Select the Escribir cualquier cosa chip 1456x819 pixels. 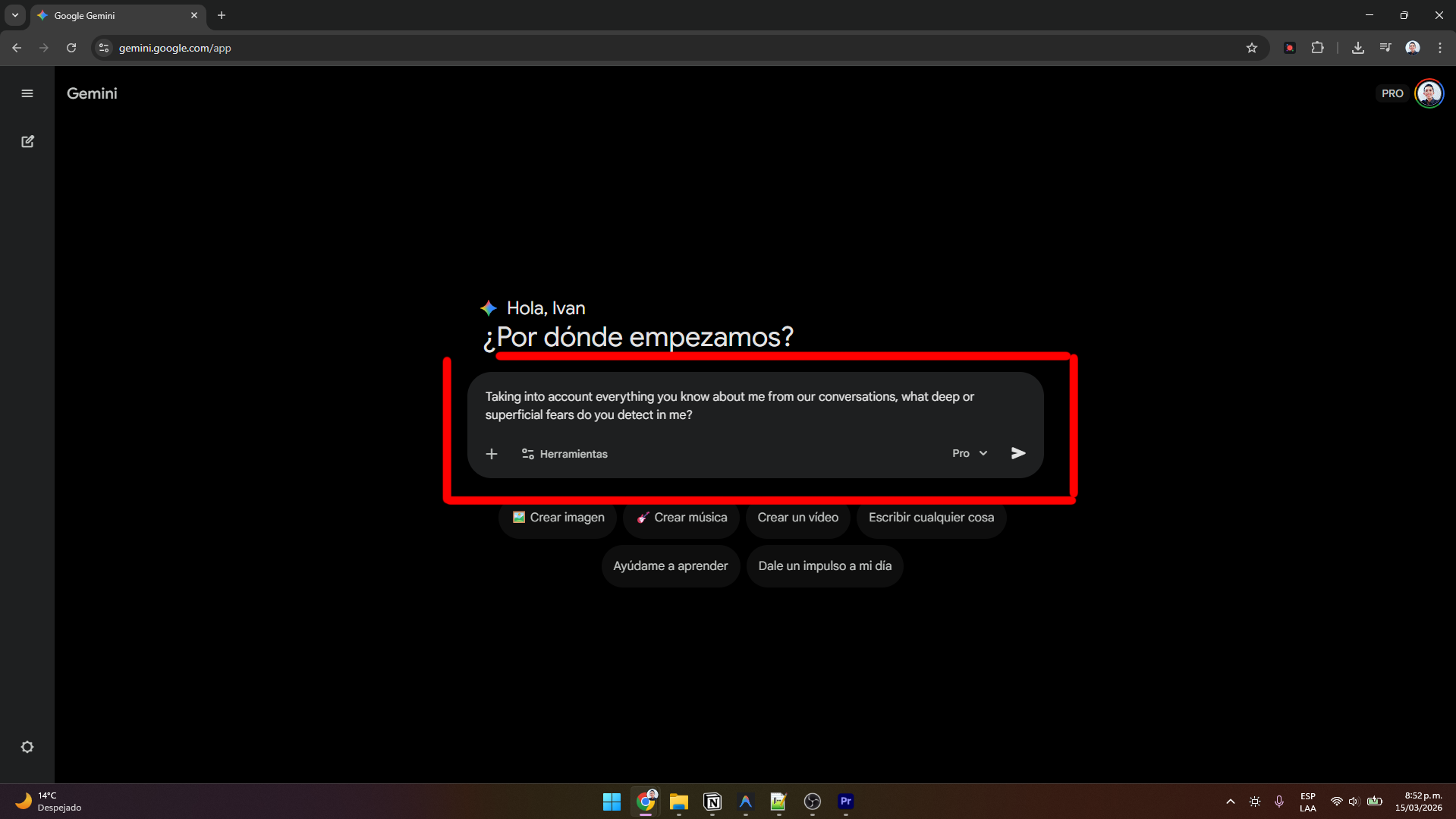pos(931,518)
